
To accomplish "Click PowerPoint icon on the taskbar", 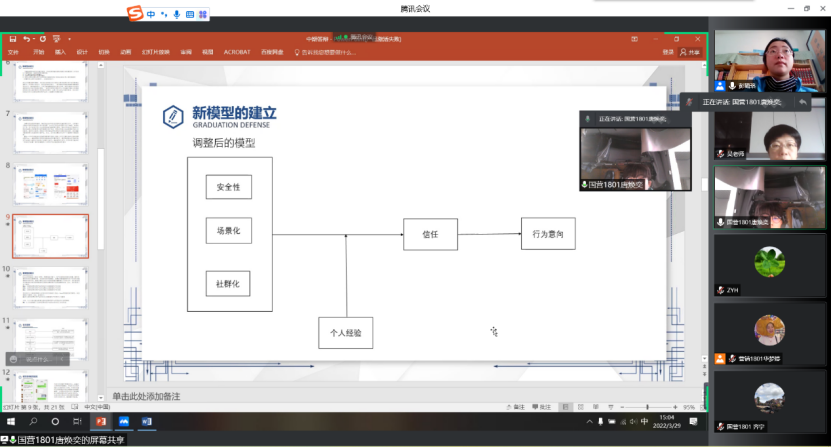I will pos(101,422).
